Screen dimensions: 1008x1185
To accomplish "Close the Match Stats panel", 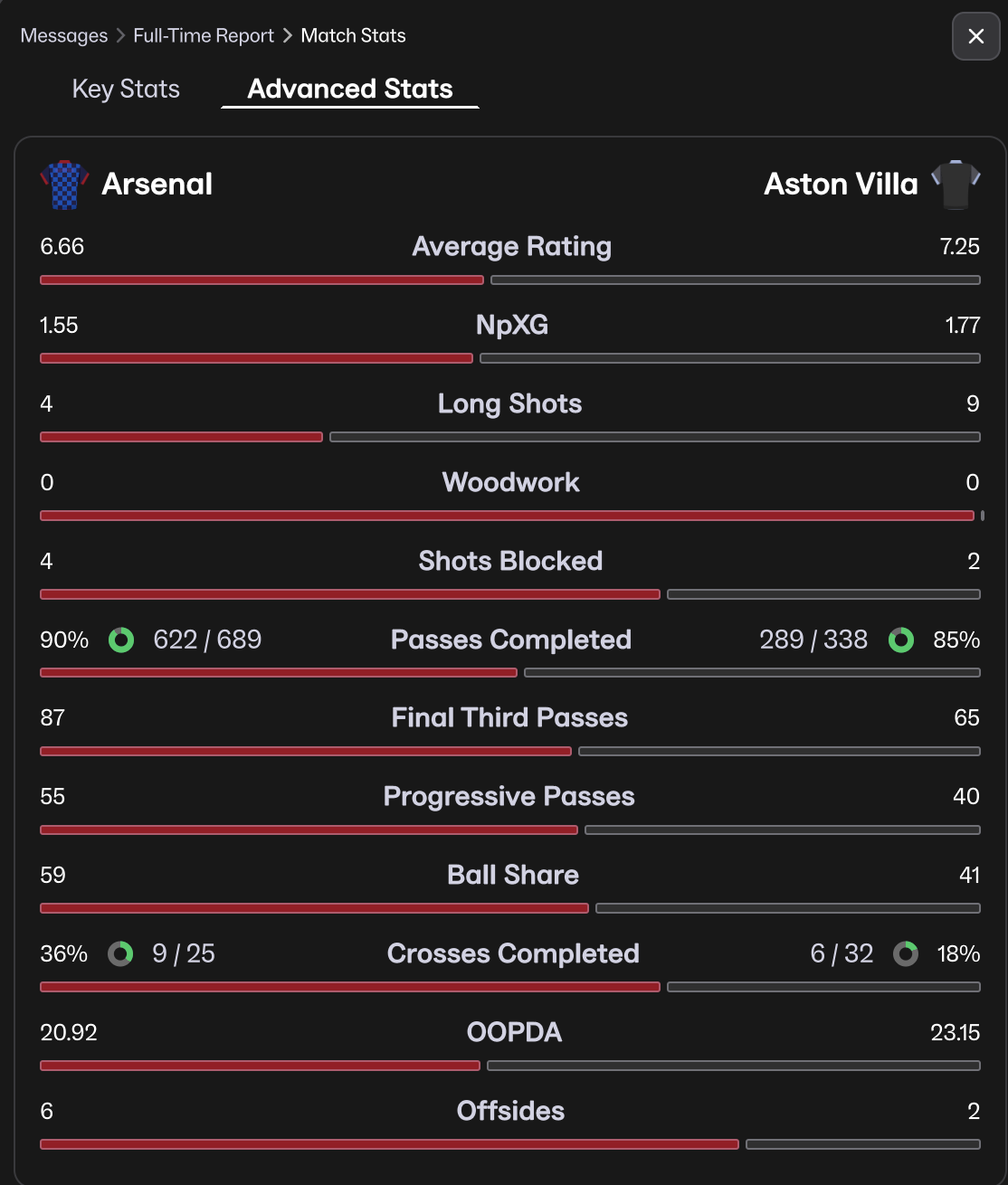I will coord(975,36).
